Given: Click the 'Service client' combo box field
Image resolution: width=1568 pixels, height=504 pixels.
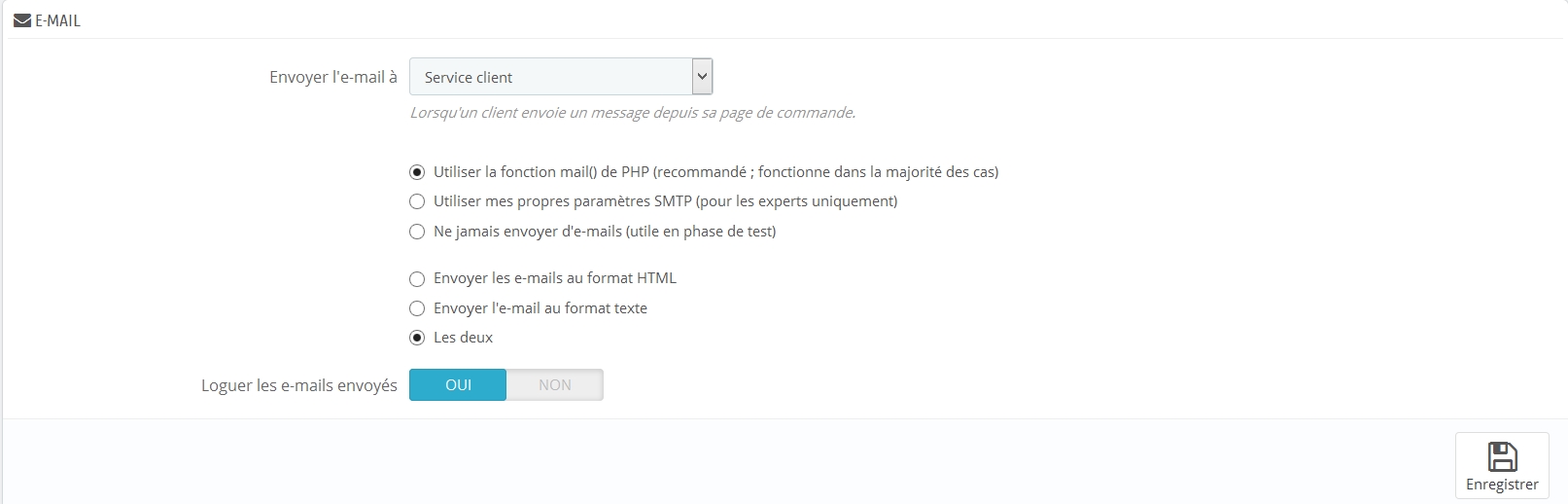Looking at the screenshot, I should coord(550,77).
